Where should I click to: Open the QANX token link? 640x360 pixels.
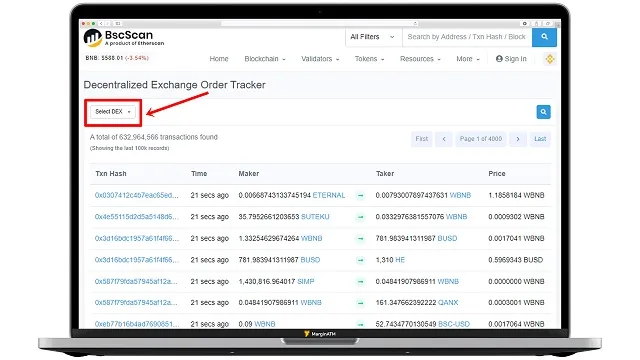(448, 303)
